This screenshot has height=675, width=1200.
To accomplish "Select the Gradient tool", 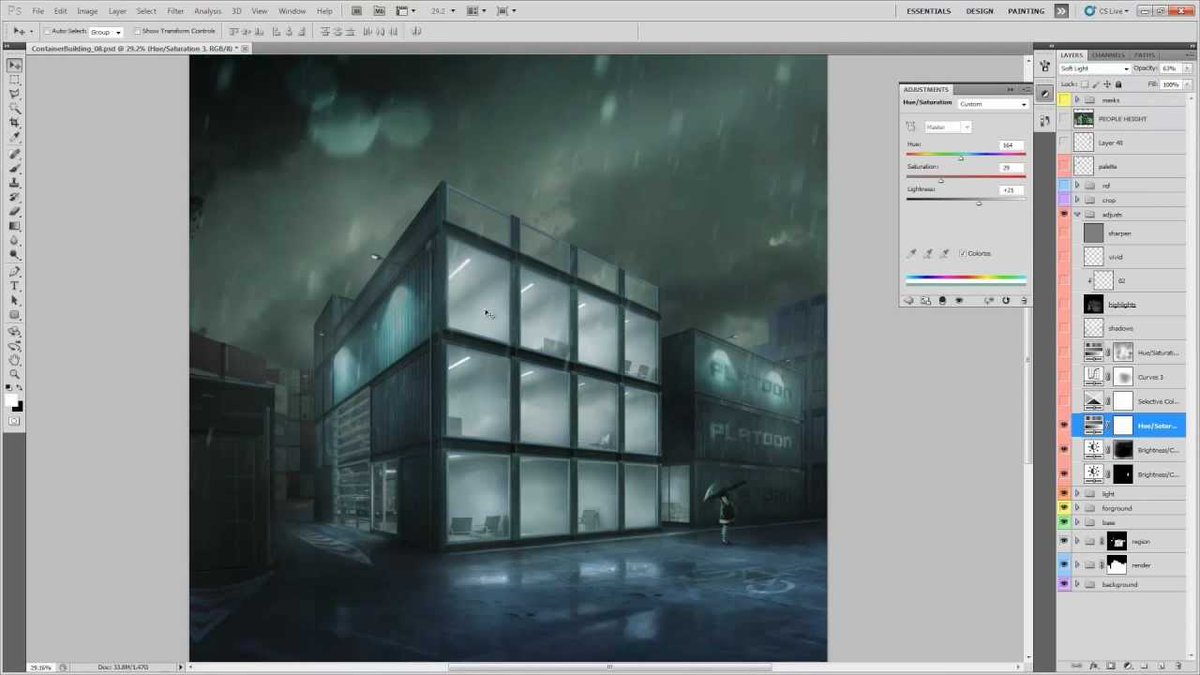I will [15, 225].
